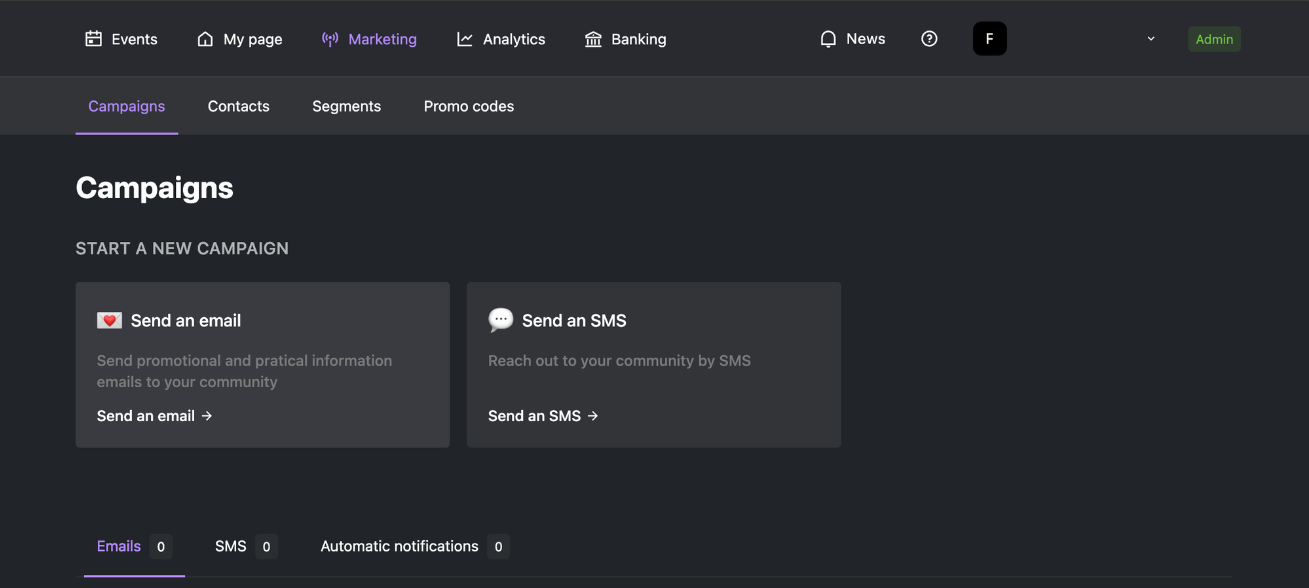The width and height of the screenshot is (1309, 588).
Task: Select the Emails list tab
Action: pyautogui.click(x=134, y=546)
